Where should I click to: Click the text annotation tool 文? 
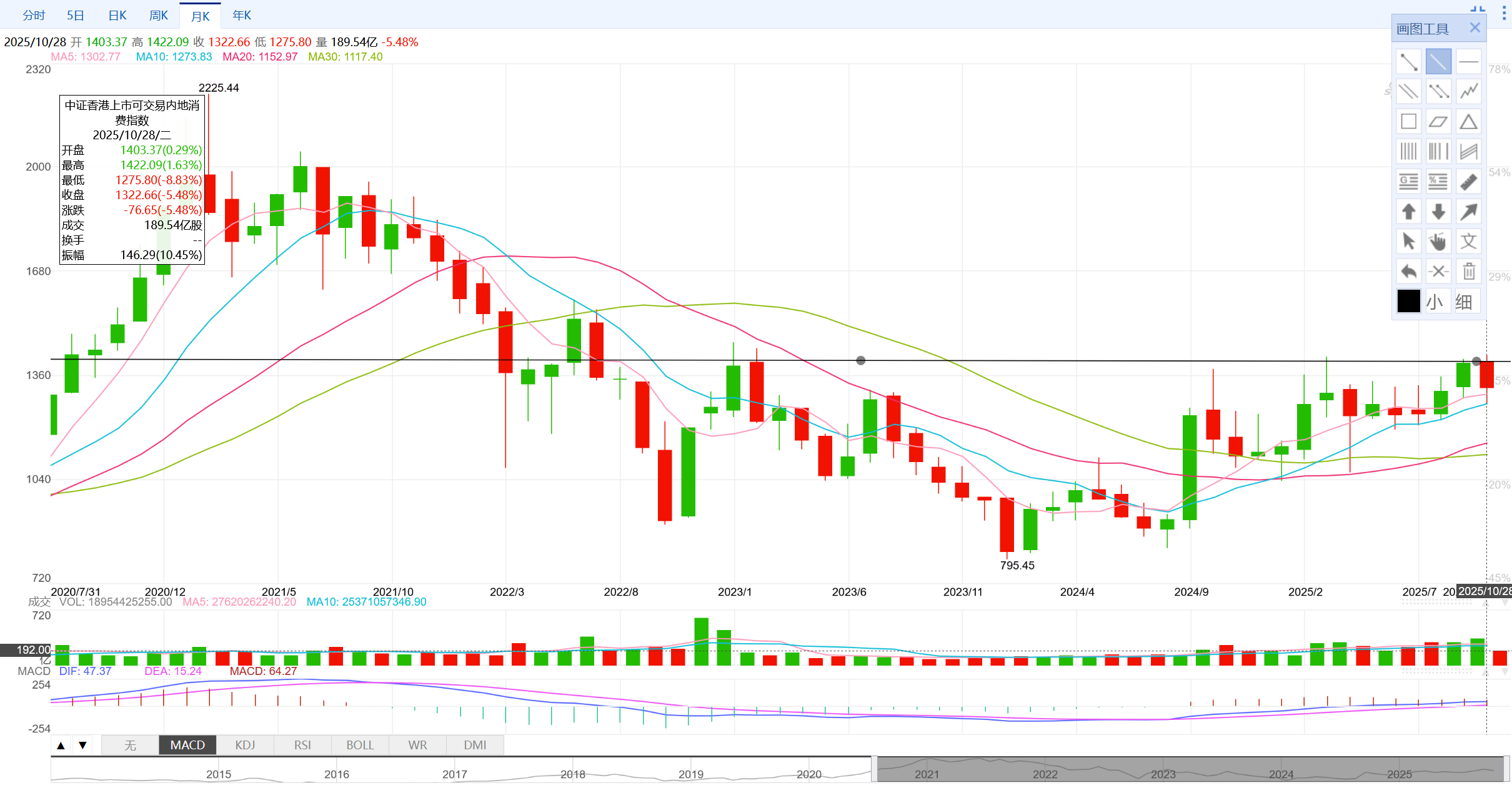click(1468, 242)
